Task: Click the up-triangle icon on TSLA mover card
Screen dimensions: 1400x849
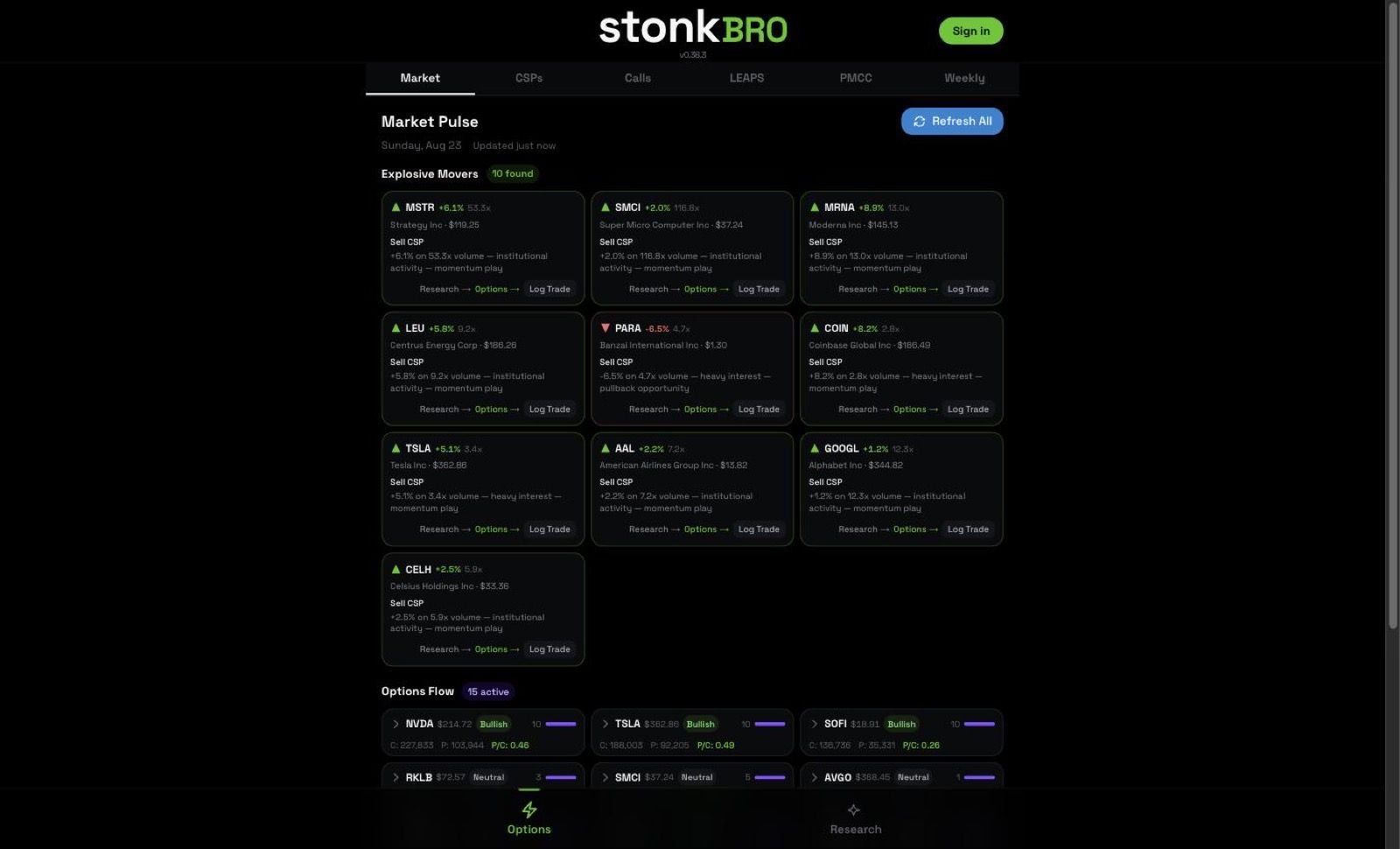Action: 395,448
